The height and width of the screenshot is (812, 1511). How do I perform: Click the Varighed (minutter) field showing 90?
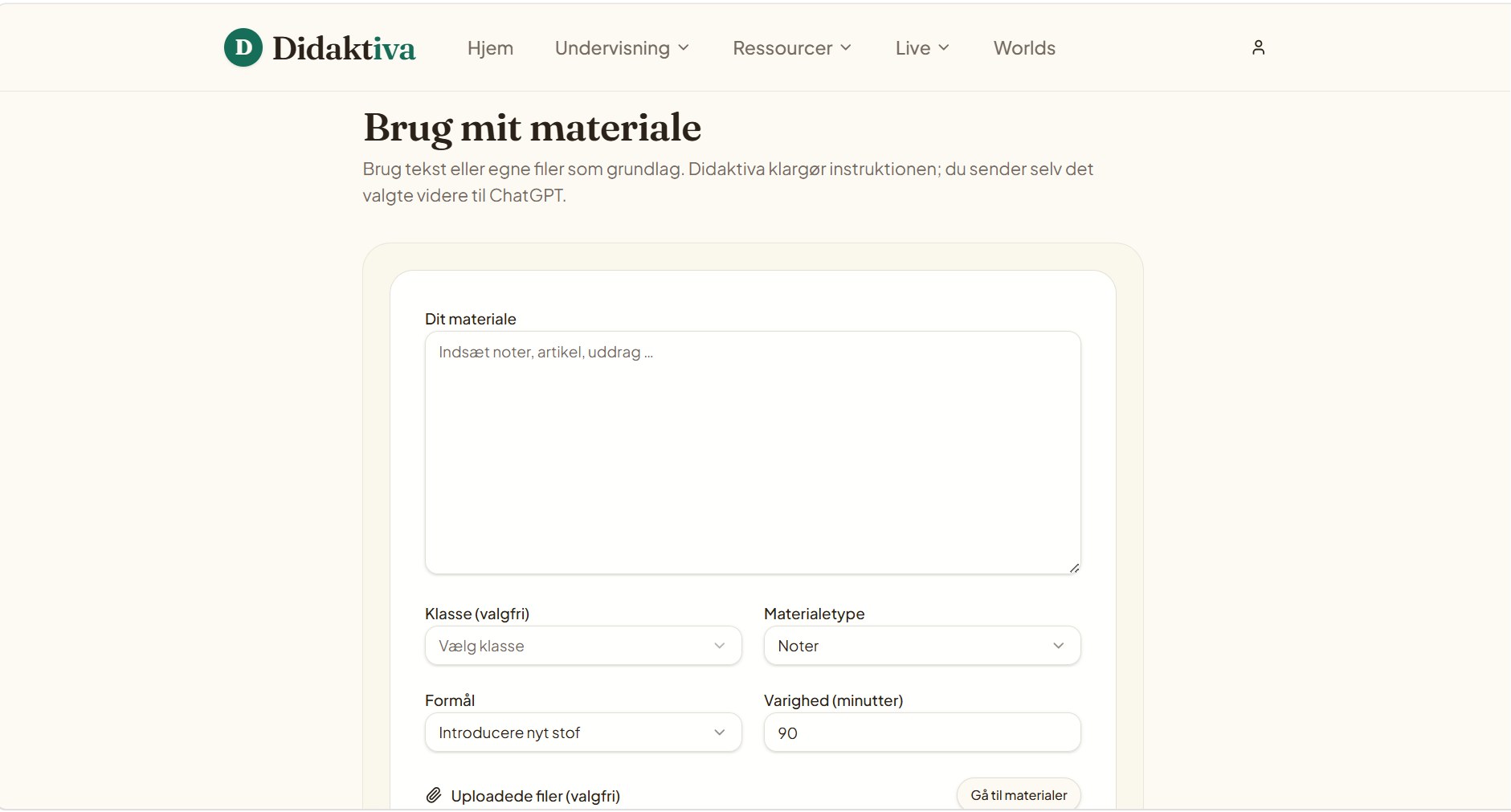[922, 732]
